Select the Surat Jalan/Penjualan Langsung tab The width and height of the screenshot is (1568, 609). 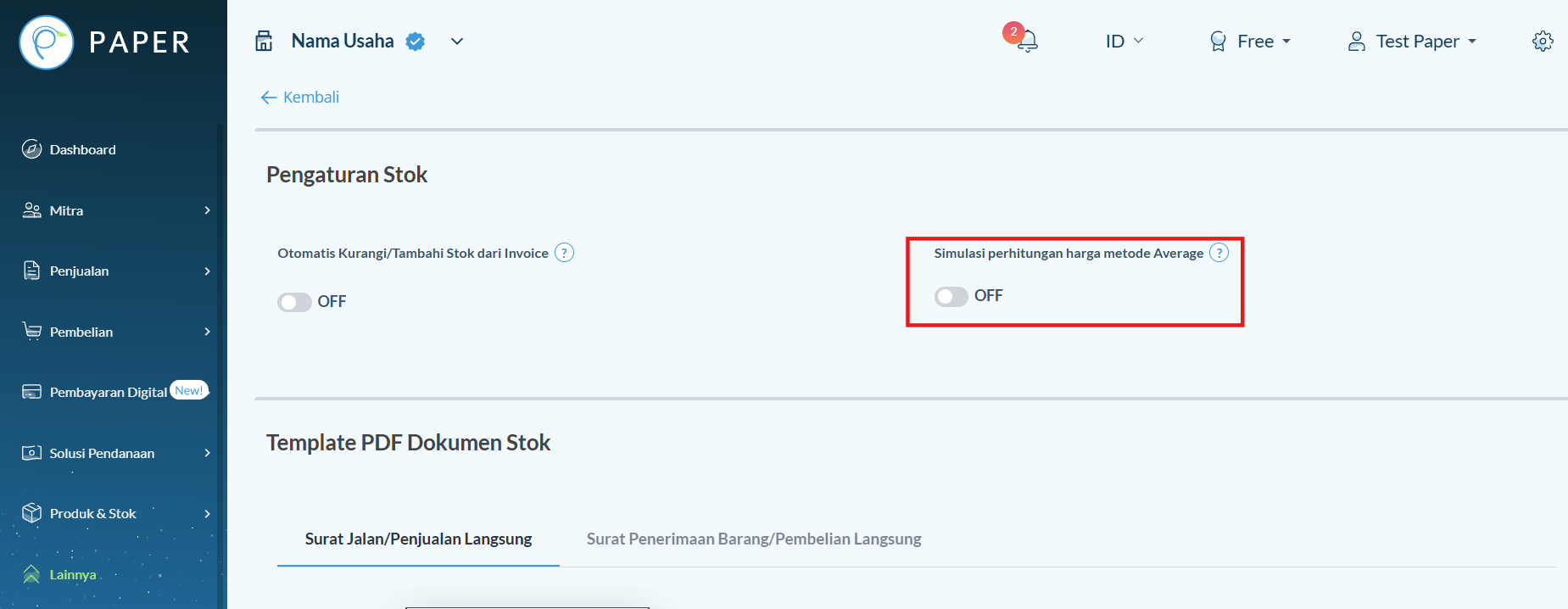(418, 539)
